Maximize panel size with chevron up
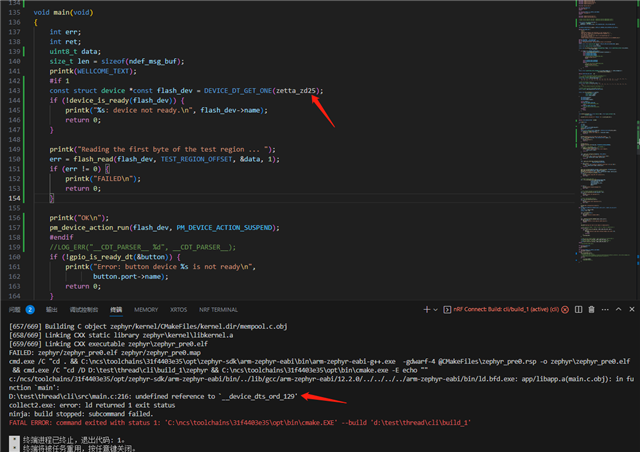The height and width of the screenshot is (452, 640). point(620,310)
